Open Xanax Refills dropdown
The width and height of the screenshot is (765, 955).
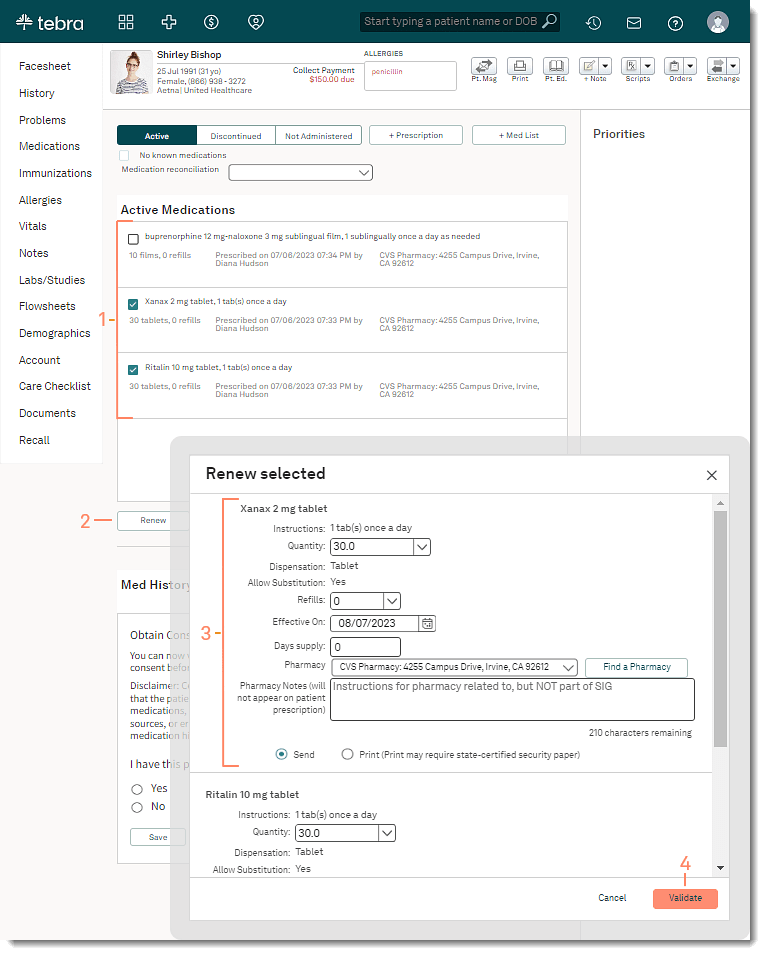click(392, 601)
